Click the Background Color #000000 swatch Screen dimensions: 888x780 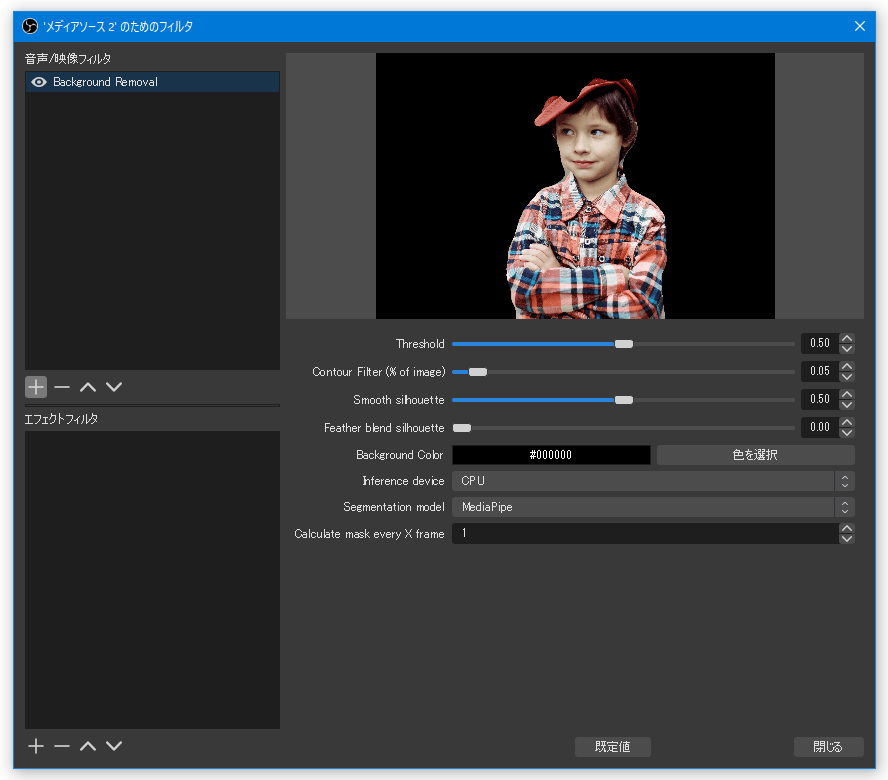[551, 455]
